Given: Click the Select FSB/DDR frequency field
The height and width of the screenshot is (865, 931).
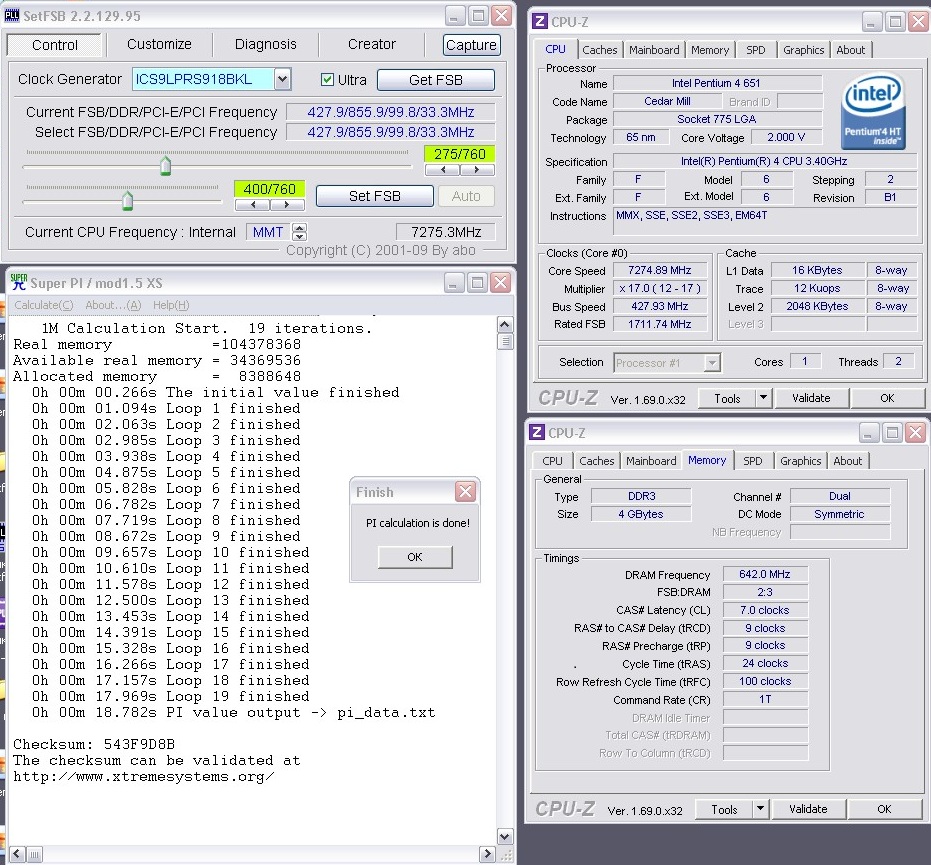Looking at the screenshot, I should (390, 132).
